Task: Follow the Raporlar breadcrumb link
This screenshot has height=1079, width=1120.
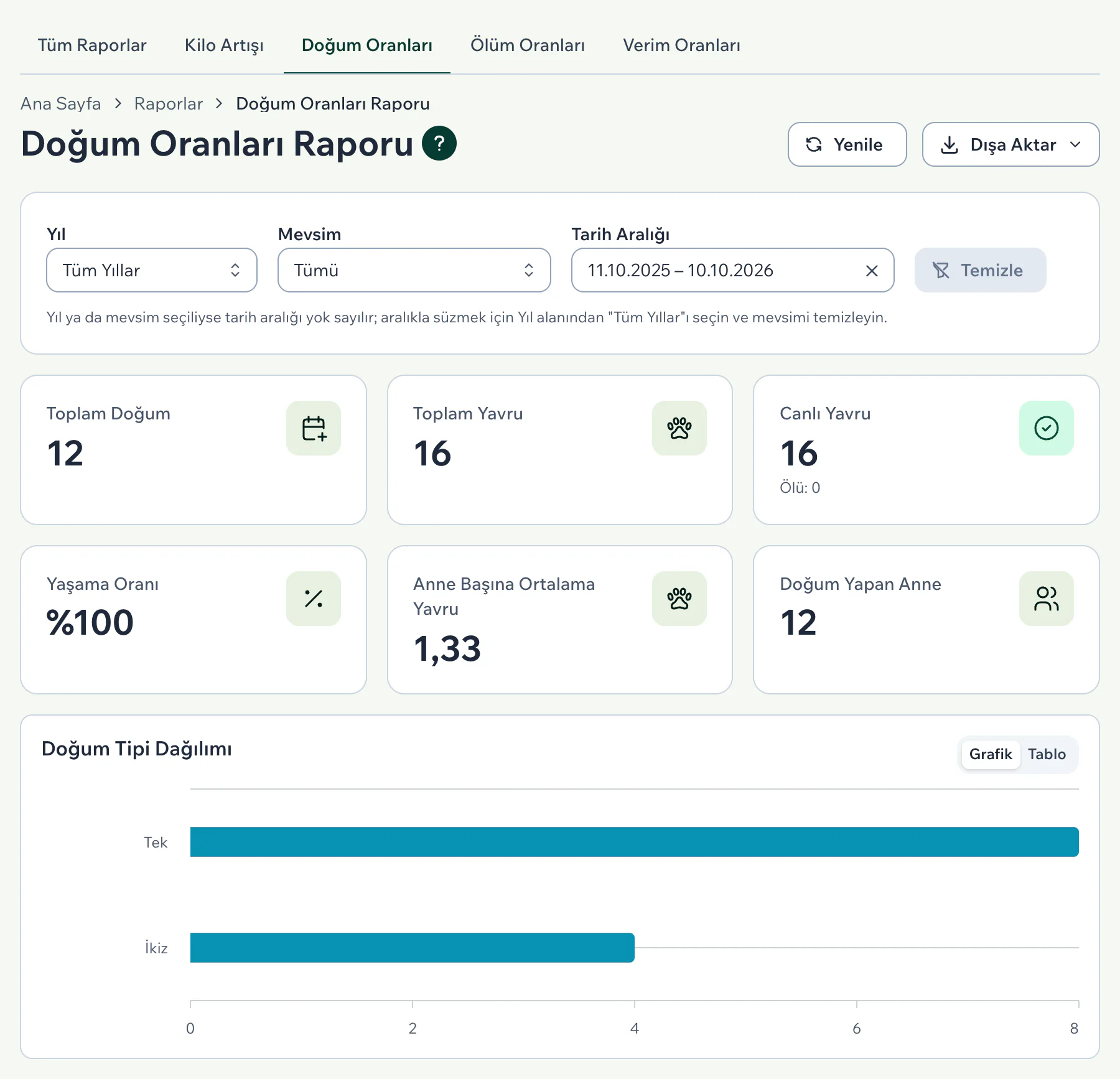Action: tap(169, 103)
